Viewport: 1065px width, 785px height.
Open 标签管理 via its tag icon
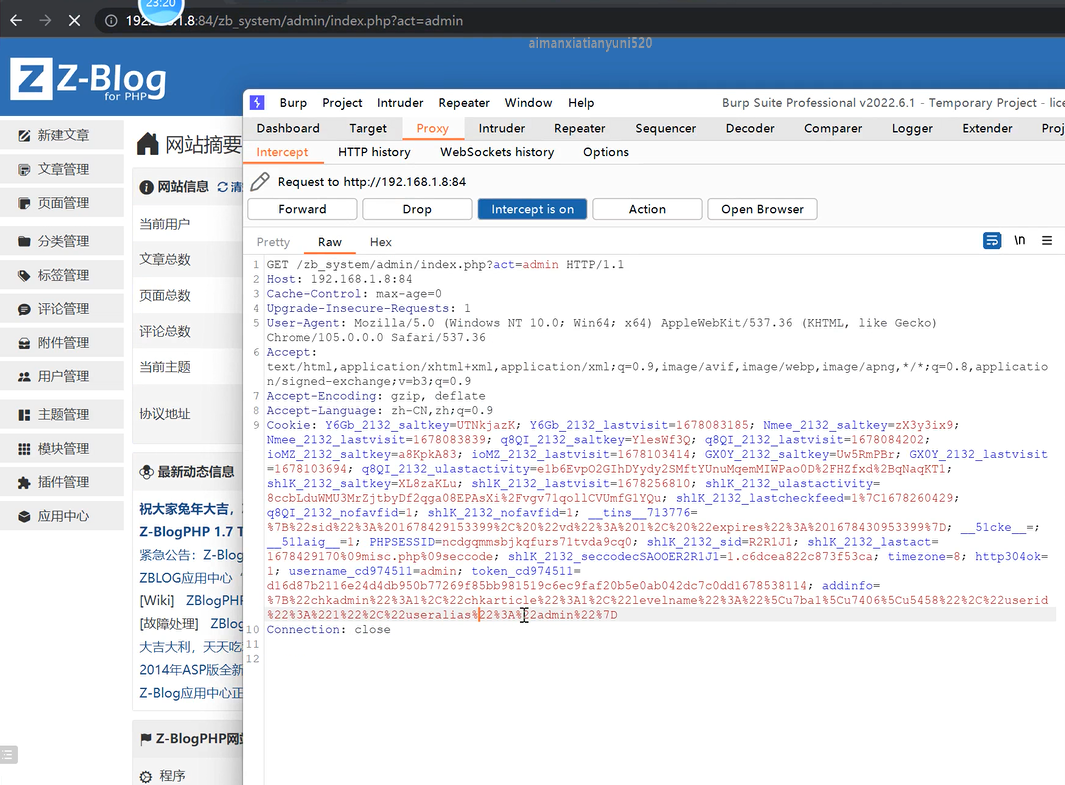pos(24,275)
